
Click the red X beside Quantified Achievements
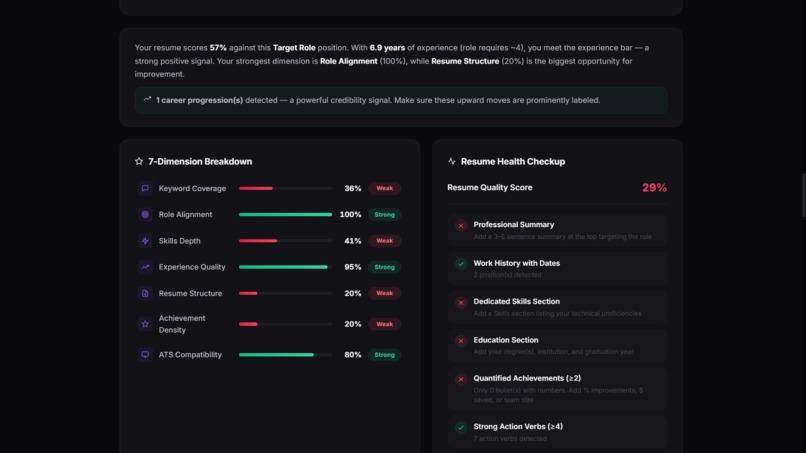pyautogui.click(x=461, y=379)
